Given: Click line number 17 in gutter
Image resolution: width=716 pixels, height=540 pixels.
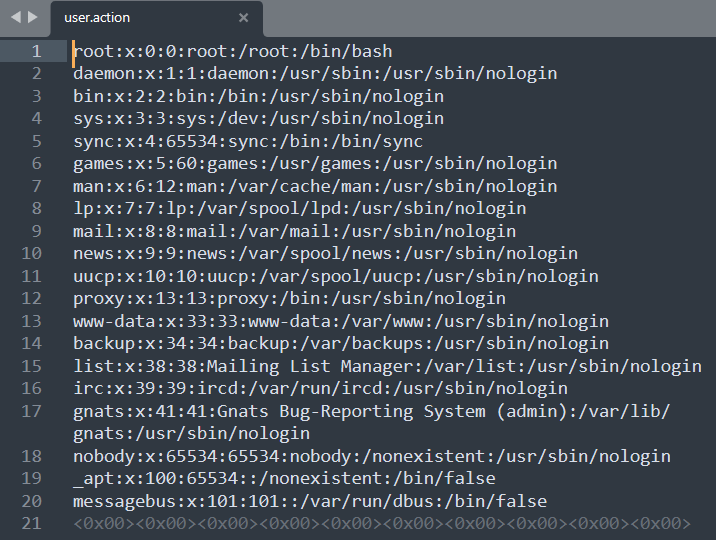Looking at the screenshot, I should coord(31,411).
